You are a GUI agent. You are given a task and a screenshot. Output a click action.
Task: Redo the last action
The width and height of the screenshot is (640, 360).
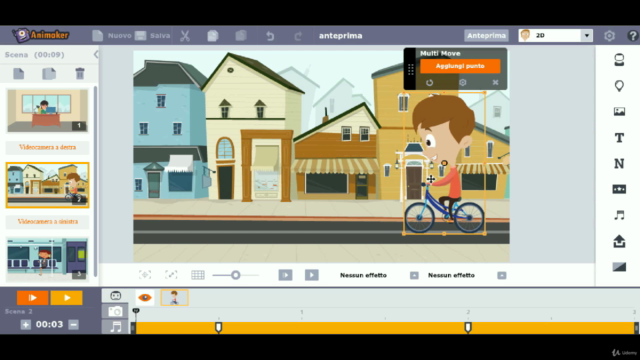[298, 36]
